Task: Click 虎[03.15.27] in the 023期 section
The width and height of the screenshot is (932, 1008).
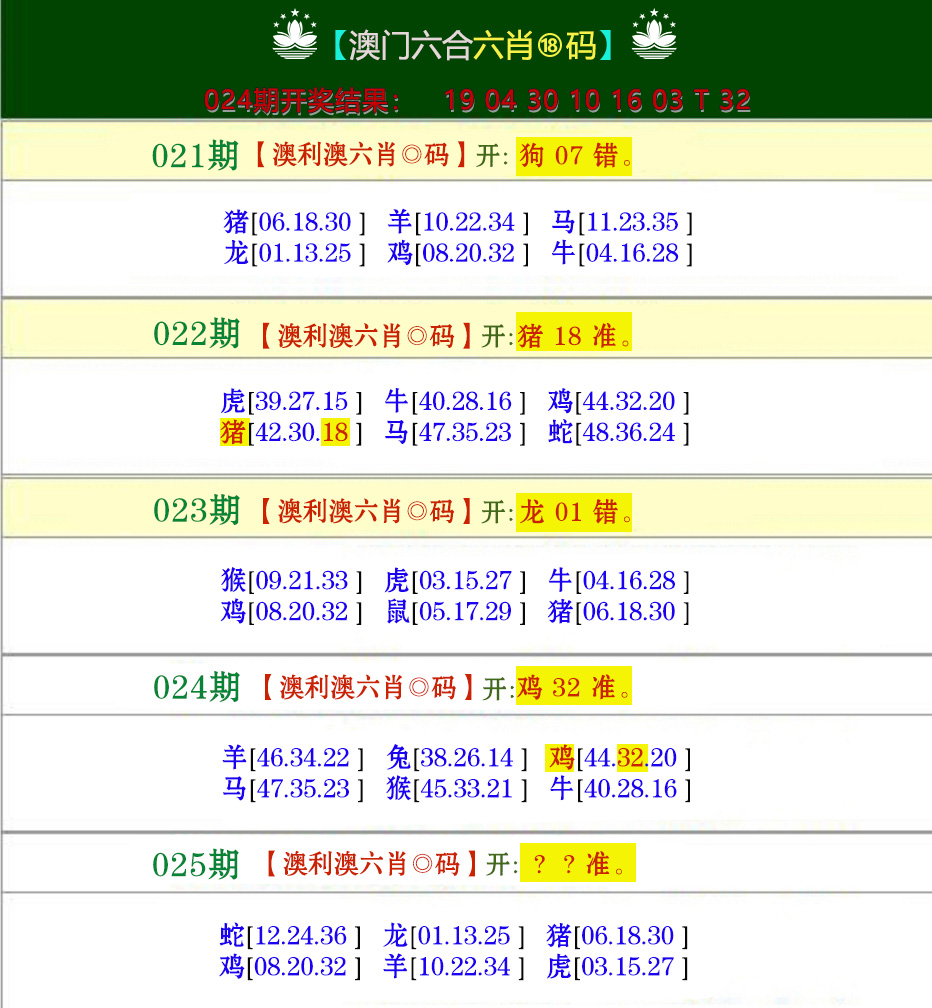Action: [455, 581]
